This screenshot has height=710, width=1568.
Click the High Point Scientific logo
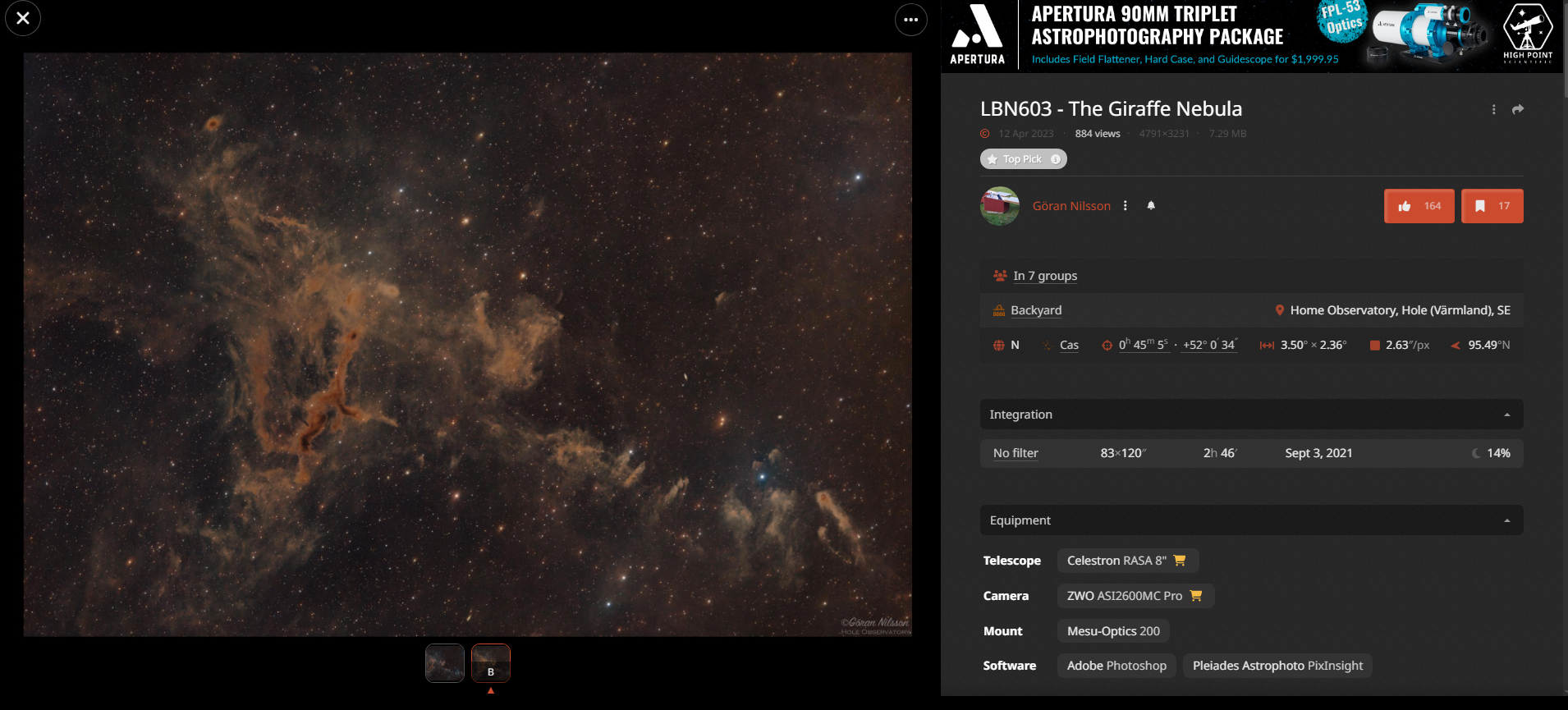pyautogui.click(x=1528, y=33)
